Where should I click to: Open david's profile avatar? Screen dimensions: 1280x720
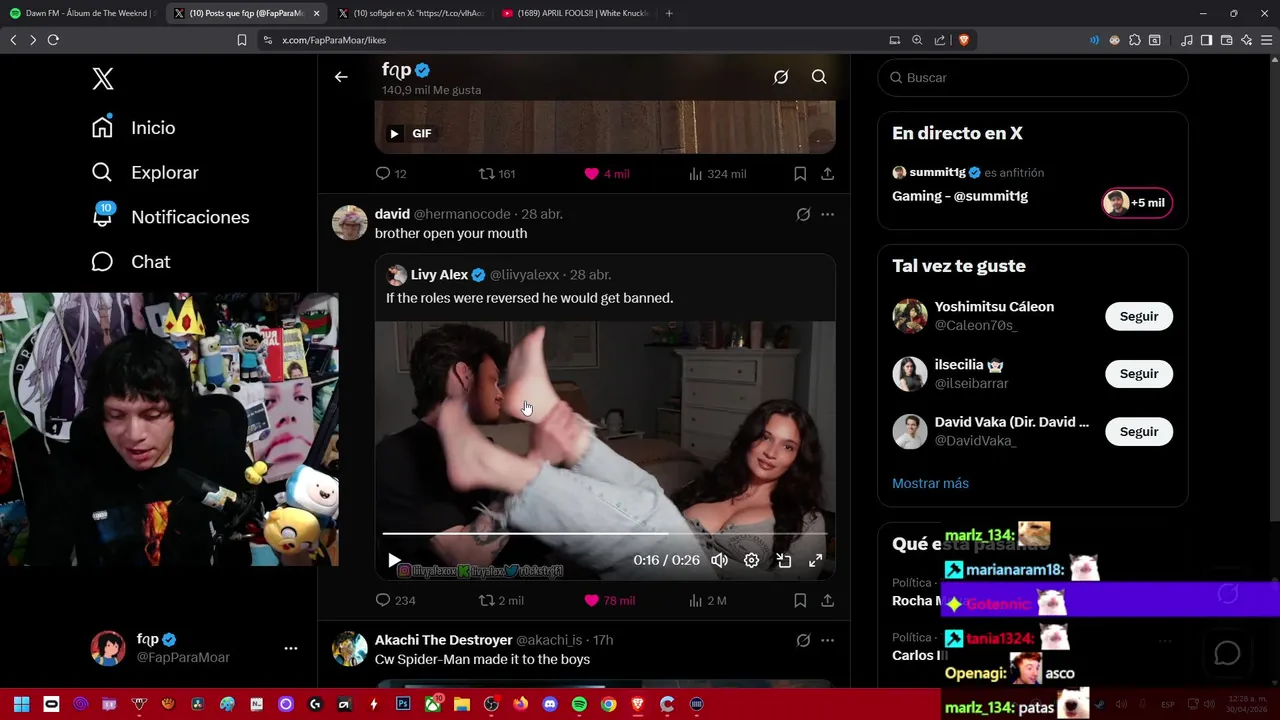(x=350, y=222)
